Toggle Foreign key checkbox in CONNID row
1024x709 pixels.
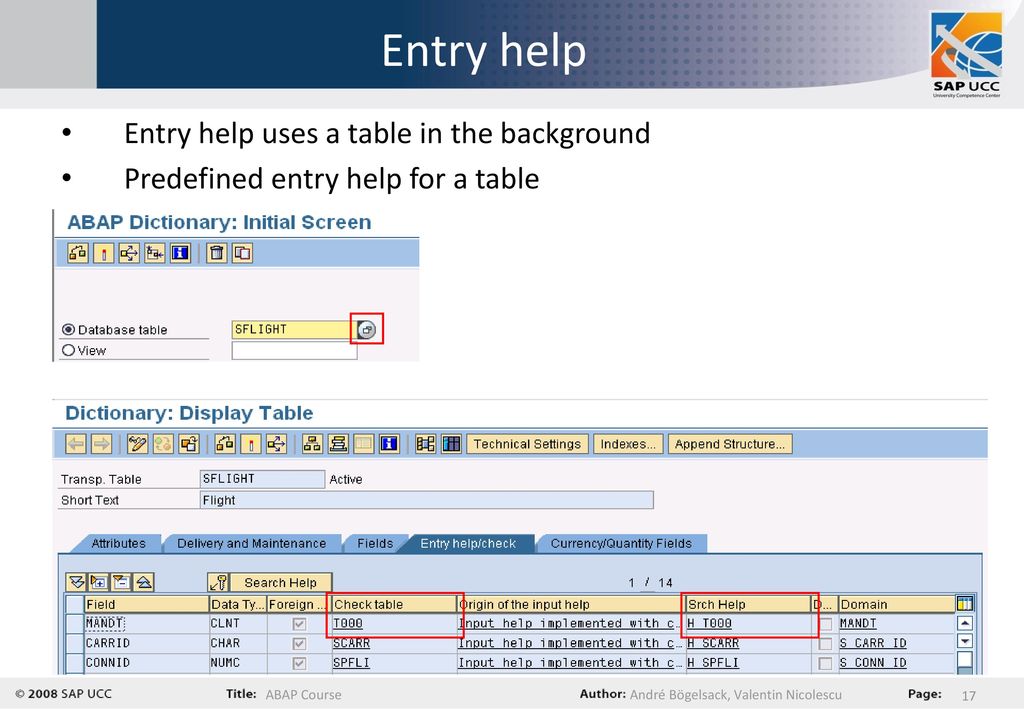299,663
